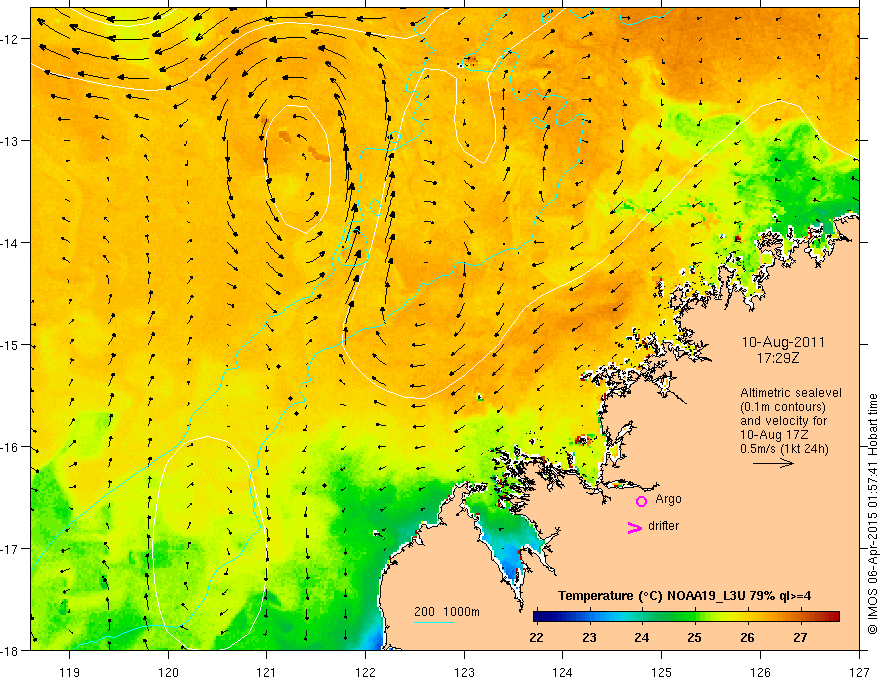
Task: Click the color bar value 27
Action: coord(800,638)
